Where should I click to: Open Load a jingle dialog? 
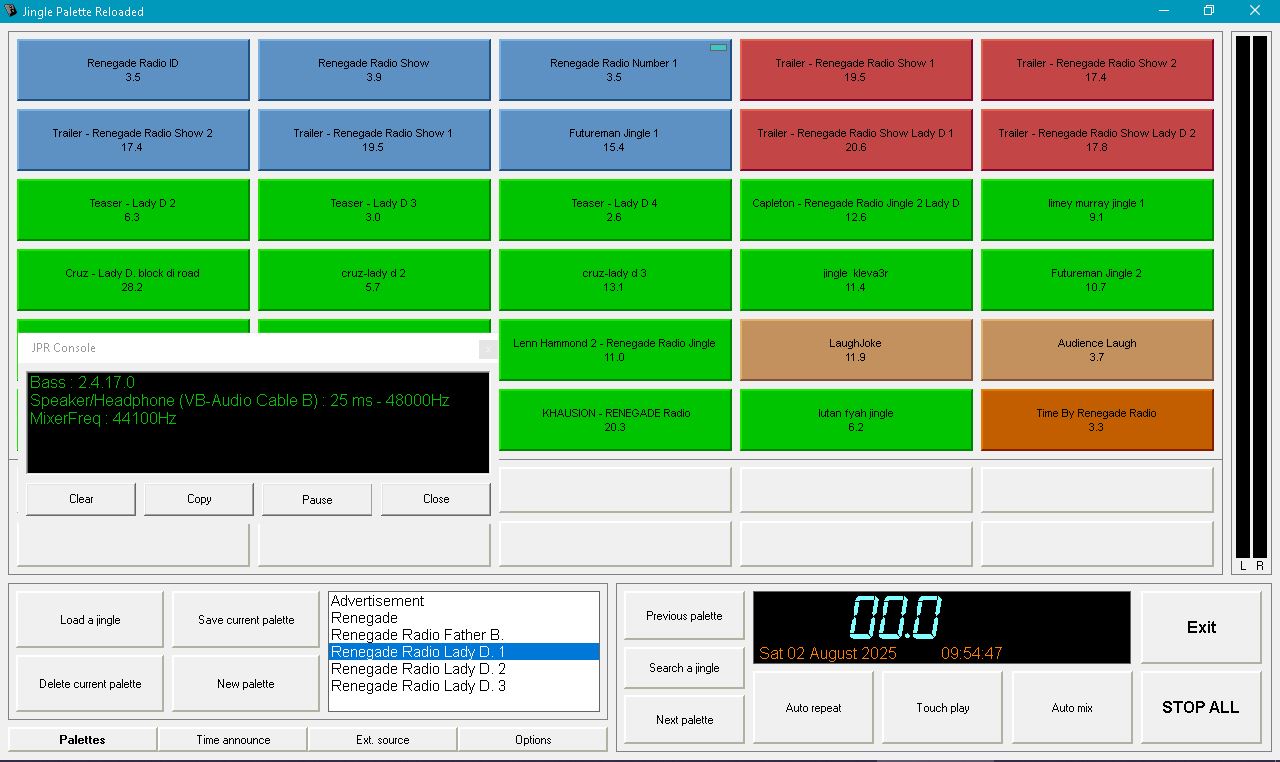pos(90,620)
